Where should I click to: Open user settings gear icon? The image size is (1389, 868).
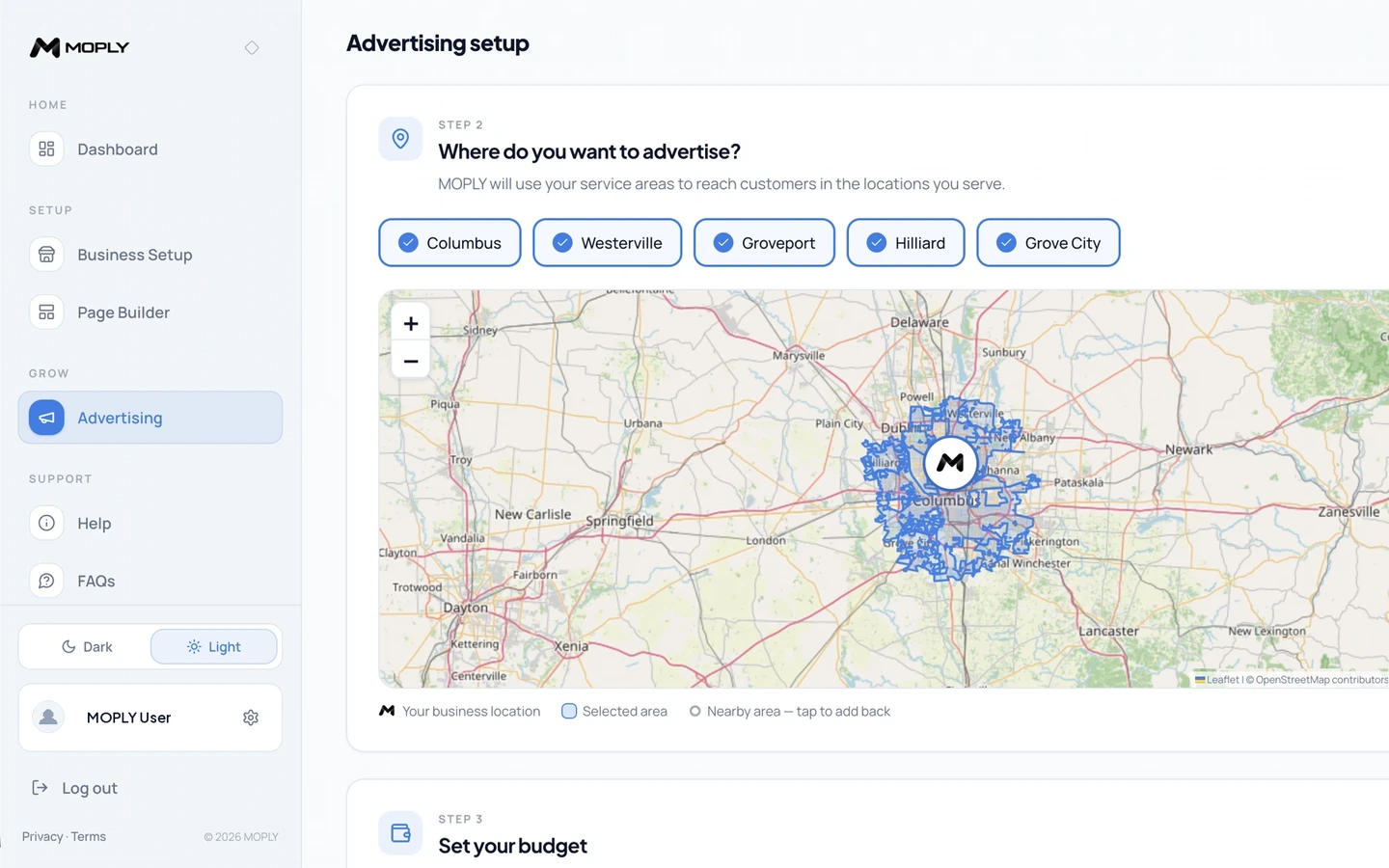[x=251, y=718]
